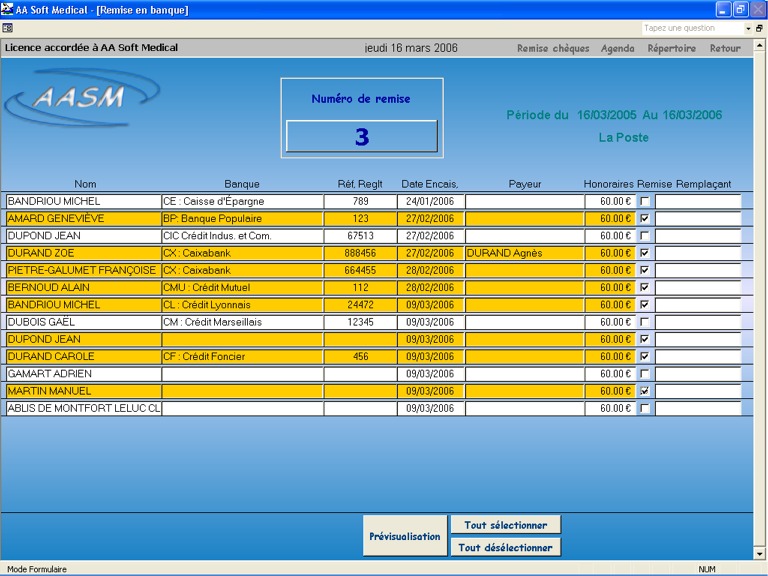Open Remise chèques menu
Viewport: 768px width, 576px height.
[x=553, y=48]
